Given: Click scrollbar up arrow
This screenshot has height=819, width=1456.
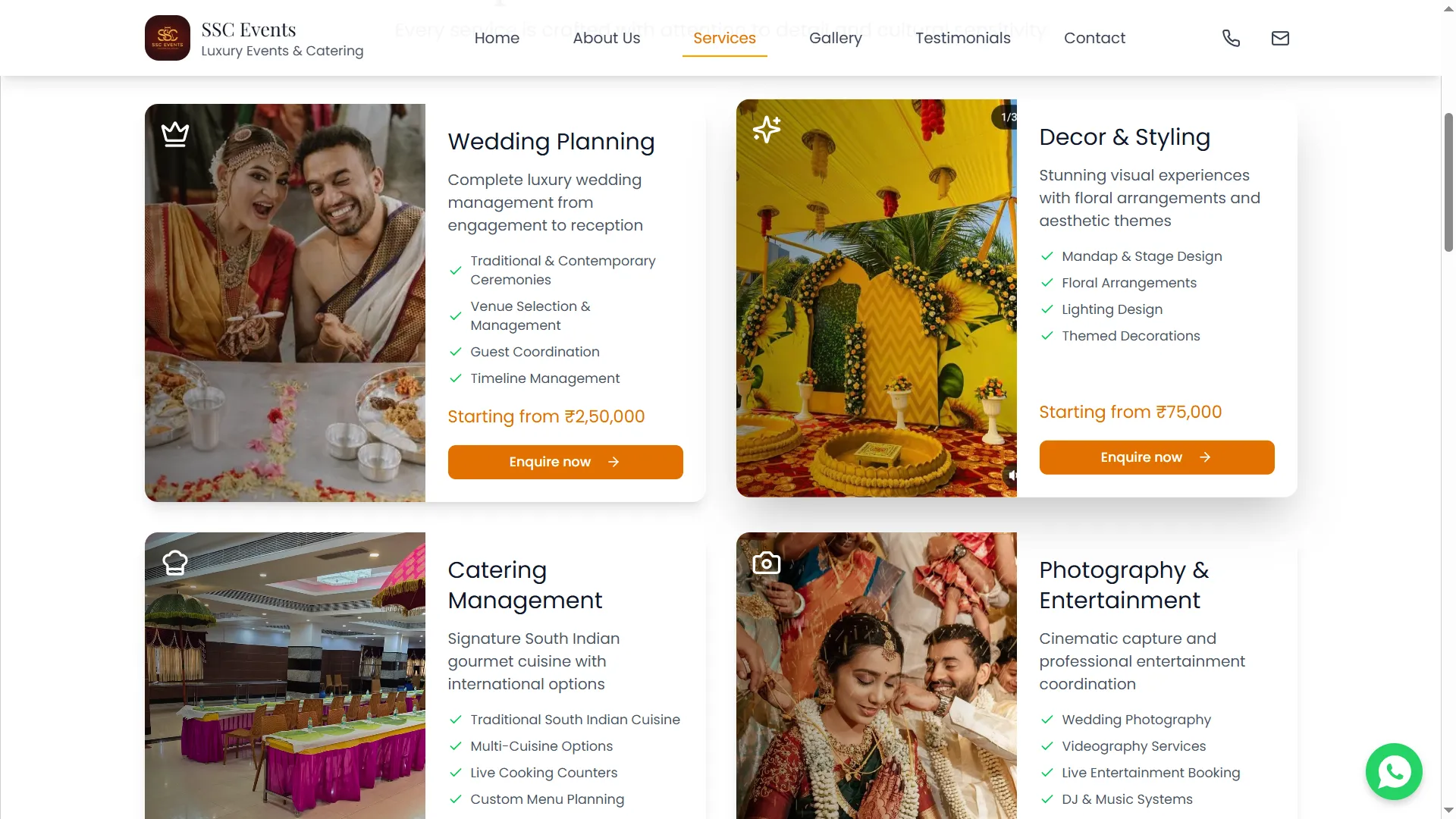Looking at the screenshot, I should pyautogui.click(x=1448, y=8).
